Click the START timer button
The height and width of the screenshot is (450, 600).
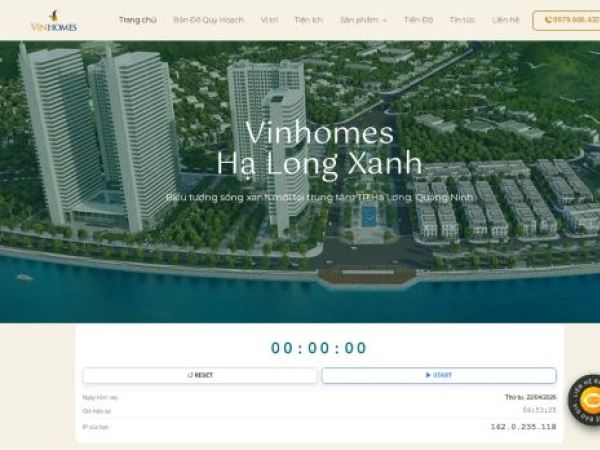pyautogui.click(x=439, y=375)
